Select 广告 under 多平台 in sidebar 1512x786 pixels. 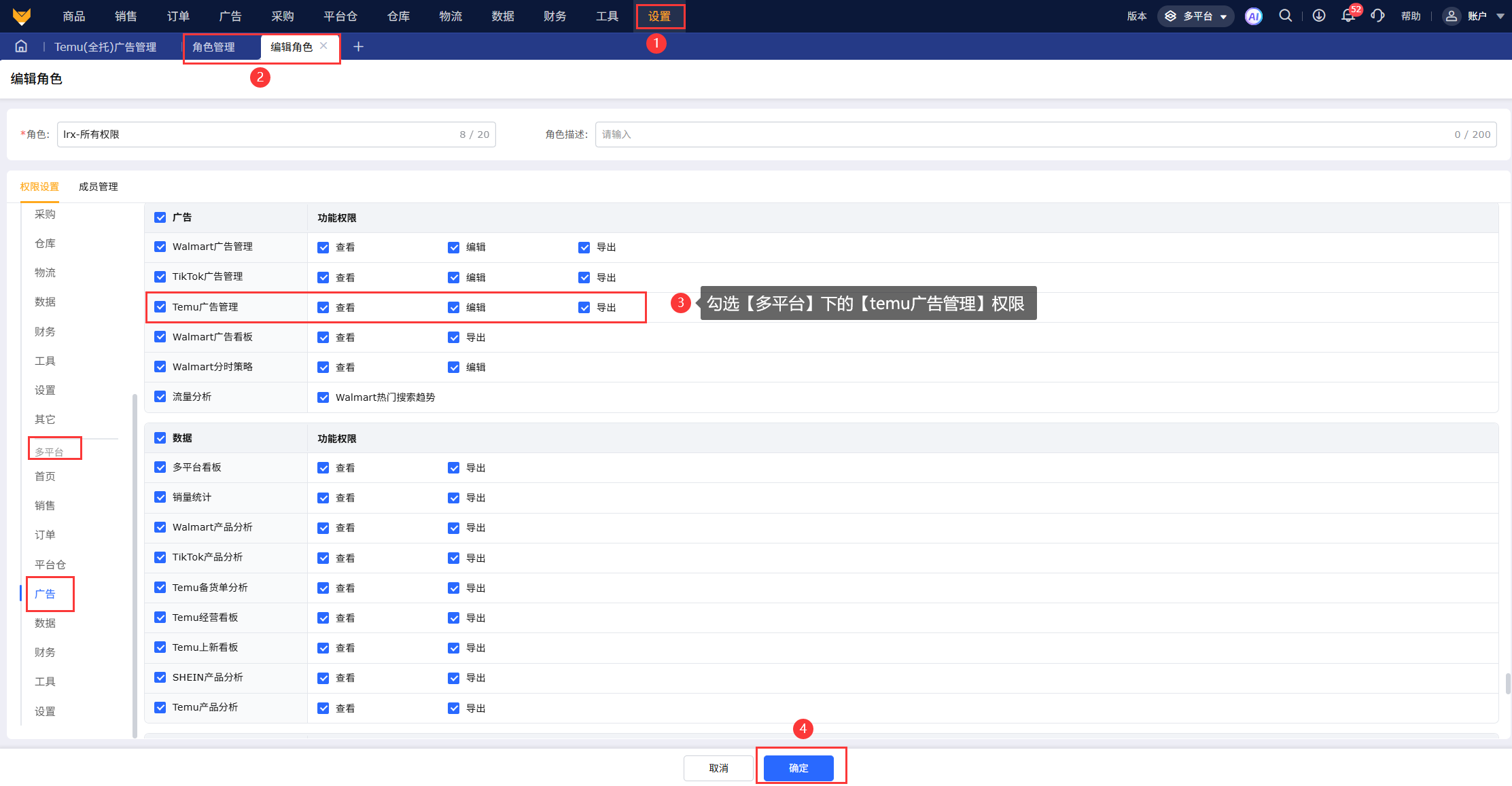click(x=46, y=594)
